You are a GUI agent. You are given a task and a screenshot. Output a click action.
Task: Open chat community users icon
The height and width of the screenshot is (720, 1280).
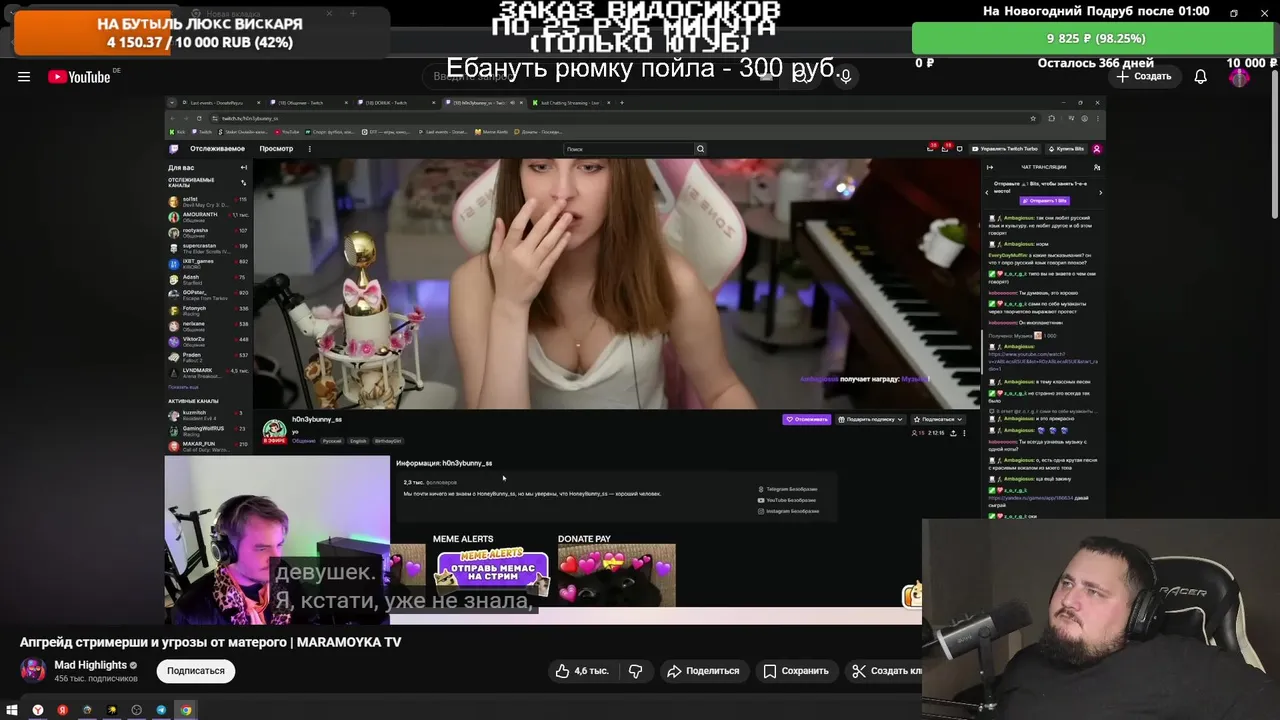click(x=1097, y=167)
